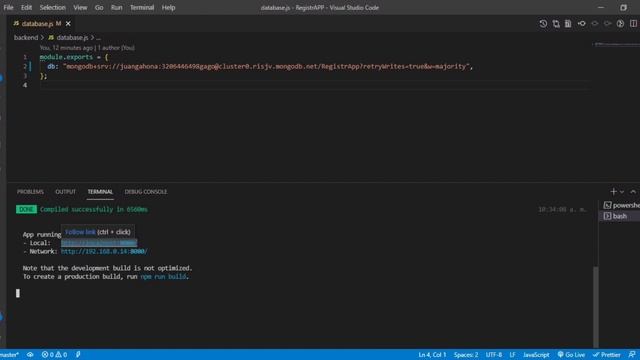Open the Edit menu
Screen dimensions: 640x360
(26, 7)
